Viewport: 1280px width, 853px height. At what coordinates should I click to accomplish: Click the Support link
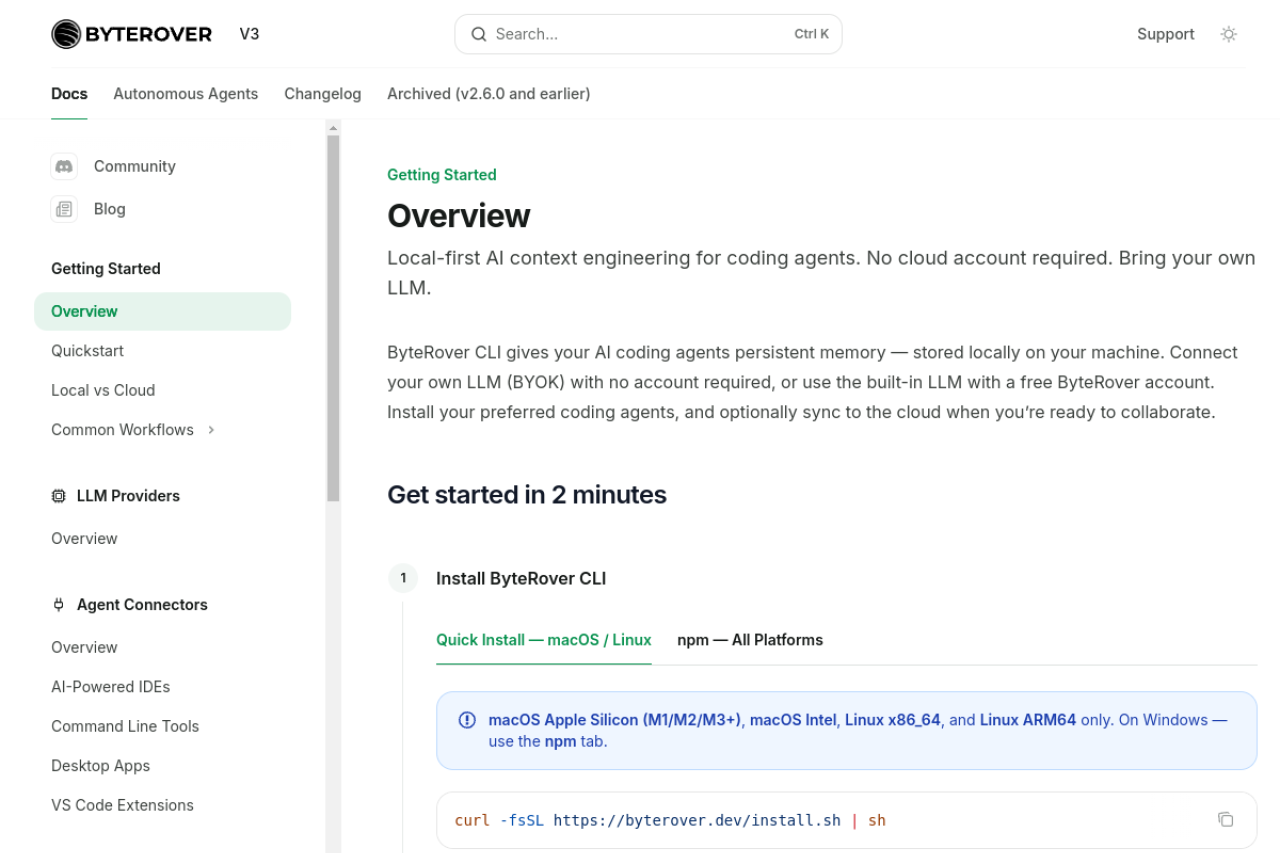pos(1165,34)
